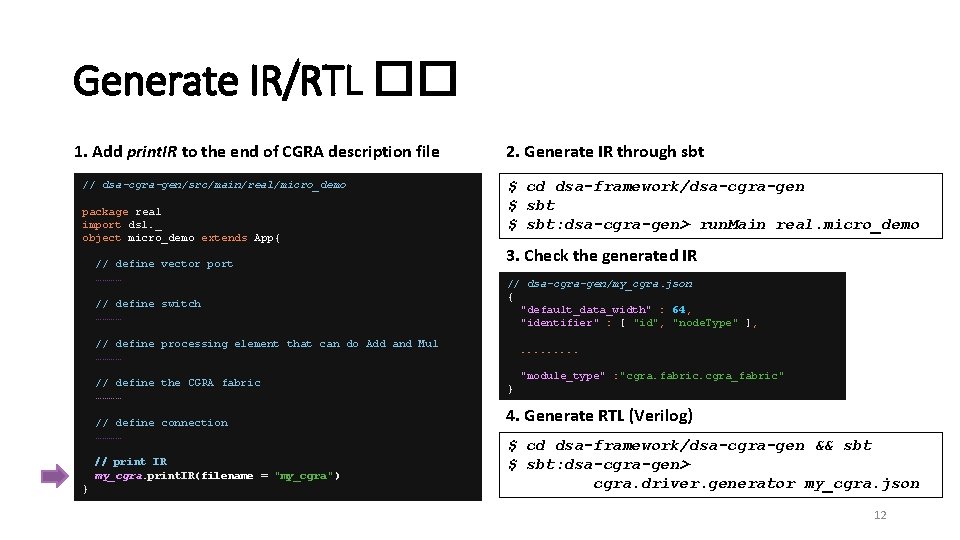Click the line "my_cgra.printIR(filename = "my_cgra")"
This screenshot has width=960, height=540.
(x=217, y=476)
